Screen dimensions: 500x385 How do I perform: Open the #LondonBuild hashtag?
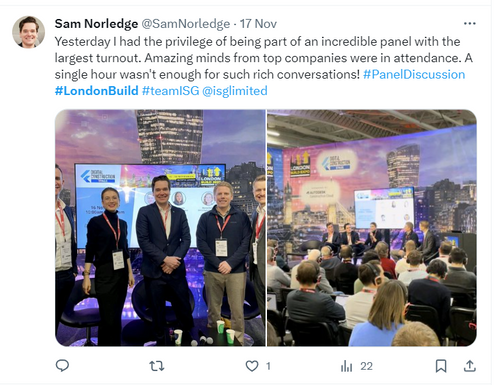tap(97, 91)
